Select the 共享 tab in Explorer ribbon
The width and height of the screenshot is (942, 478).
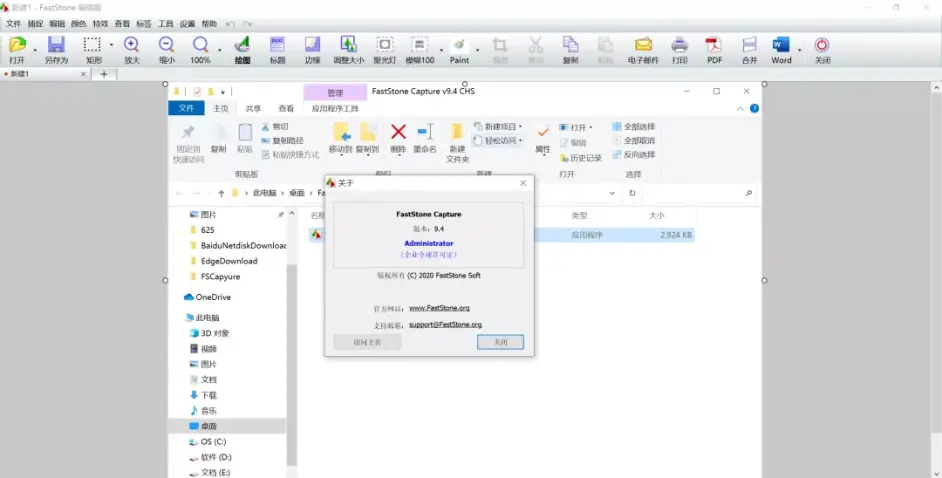[254, 109]
